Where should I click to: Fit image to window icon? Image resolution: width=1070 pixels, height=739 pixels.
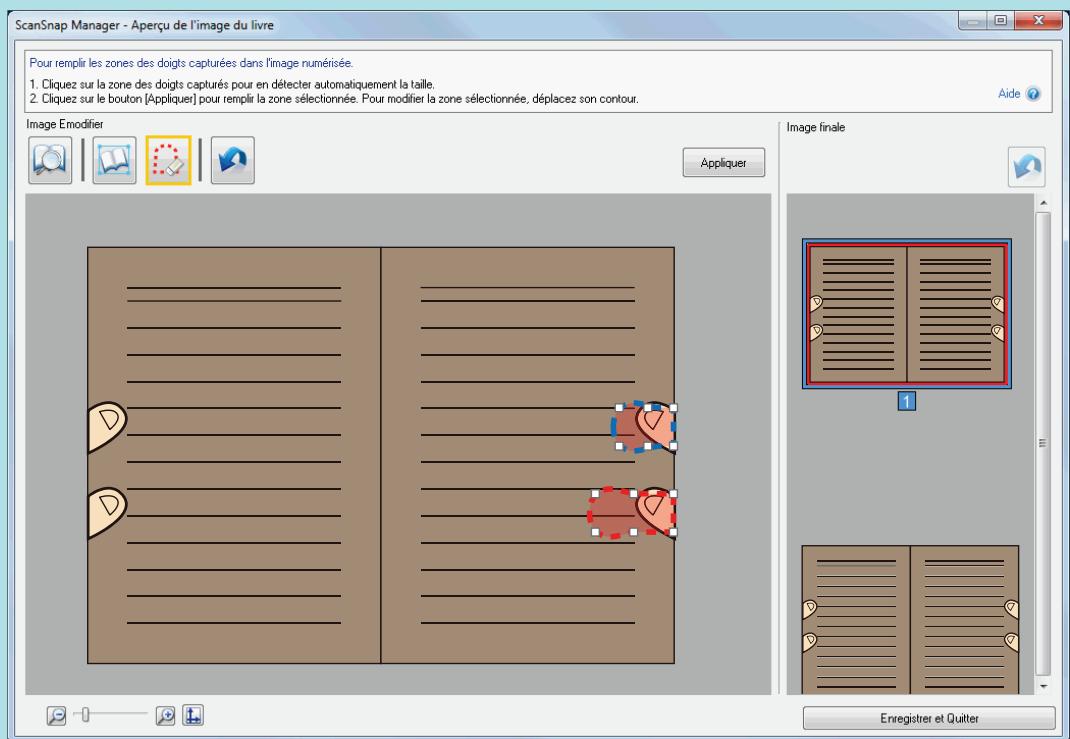tap(193, 715)
